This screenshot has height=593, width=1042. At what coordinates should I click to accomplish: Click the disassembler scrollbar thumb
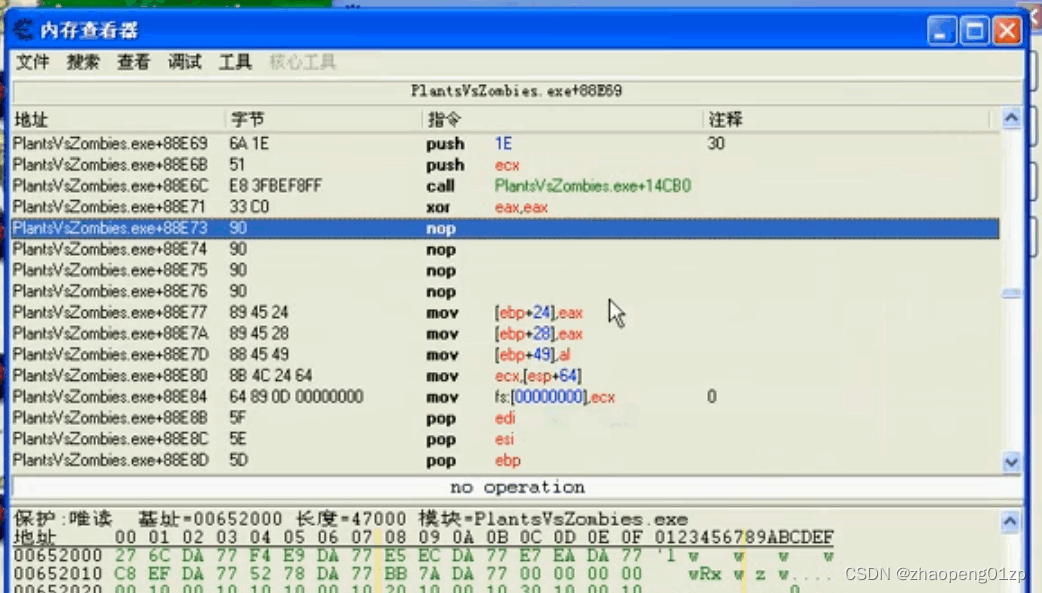click(x=1011, y=293)
